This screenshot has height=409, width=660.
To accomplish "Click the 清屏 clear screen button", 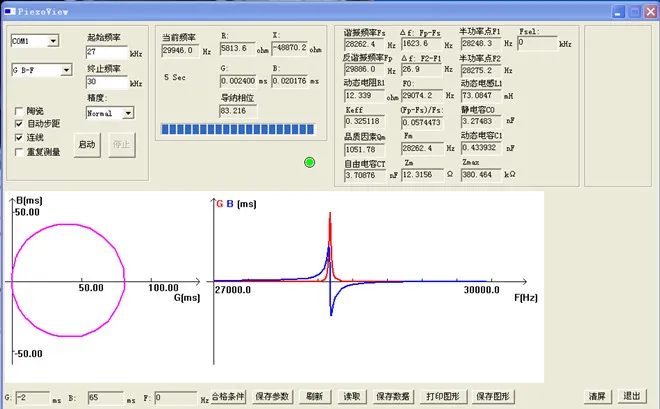I will (x=597, y=396).
